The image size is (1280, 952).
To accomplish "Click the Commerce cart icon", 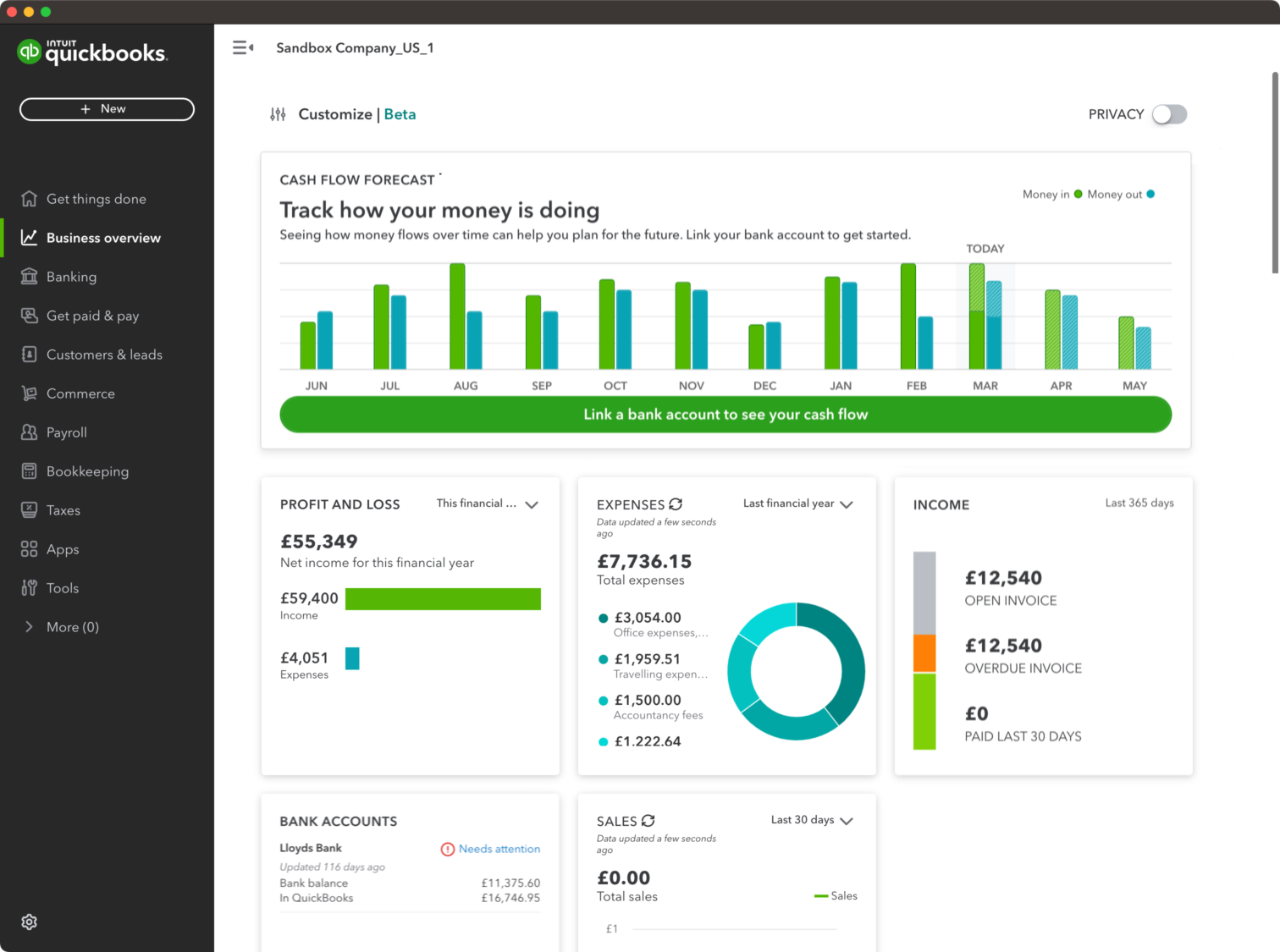I will (x=29, y=393).
